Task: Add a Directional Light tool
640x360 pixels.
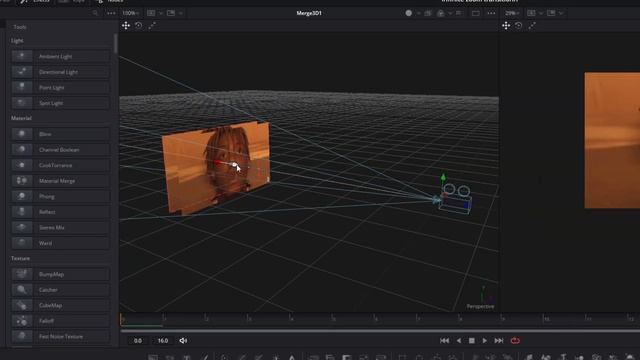Action: [60, 72]
